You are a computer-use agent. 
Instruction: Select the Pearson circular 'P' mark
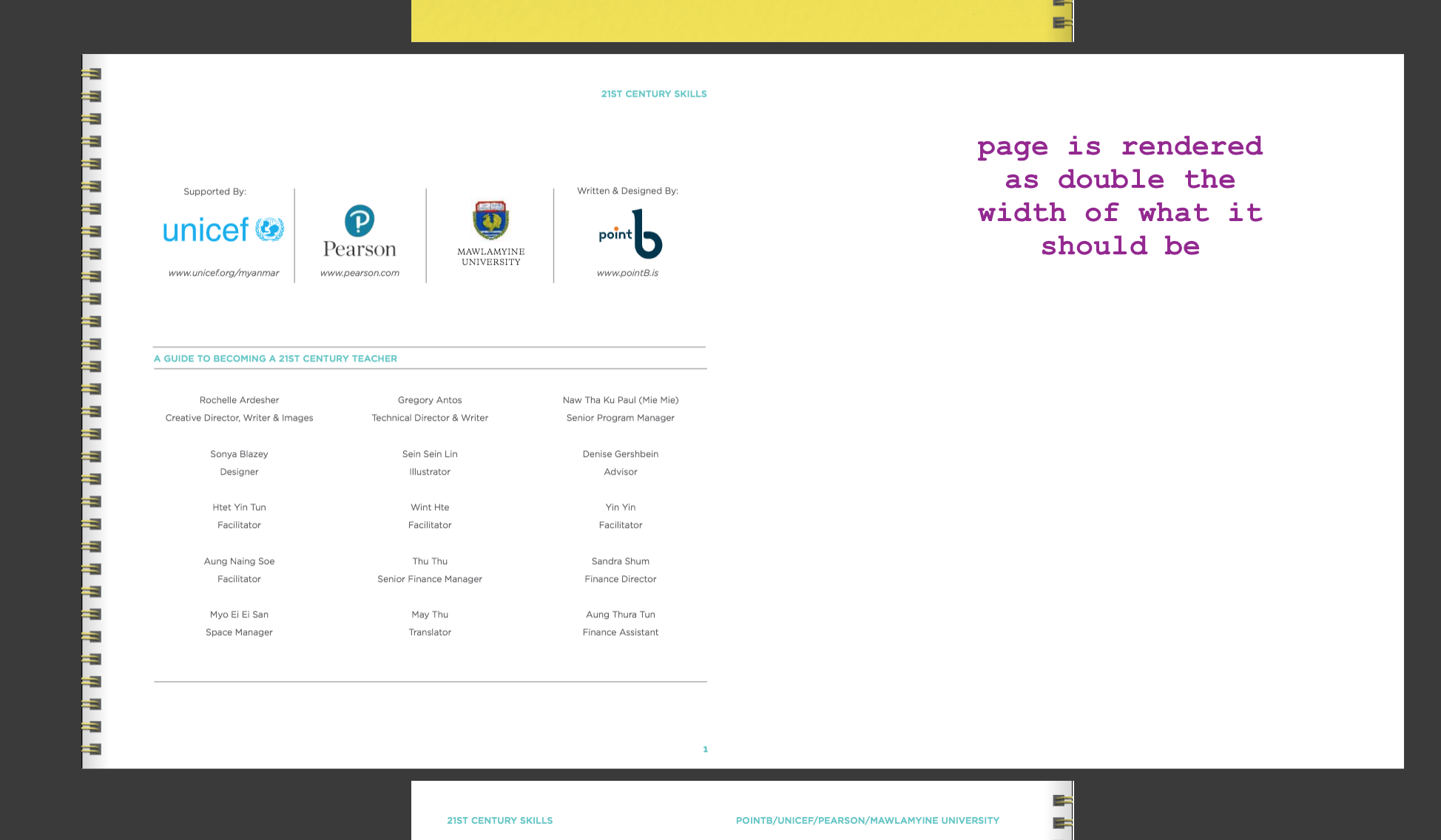coord(360,220)
